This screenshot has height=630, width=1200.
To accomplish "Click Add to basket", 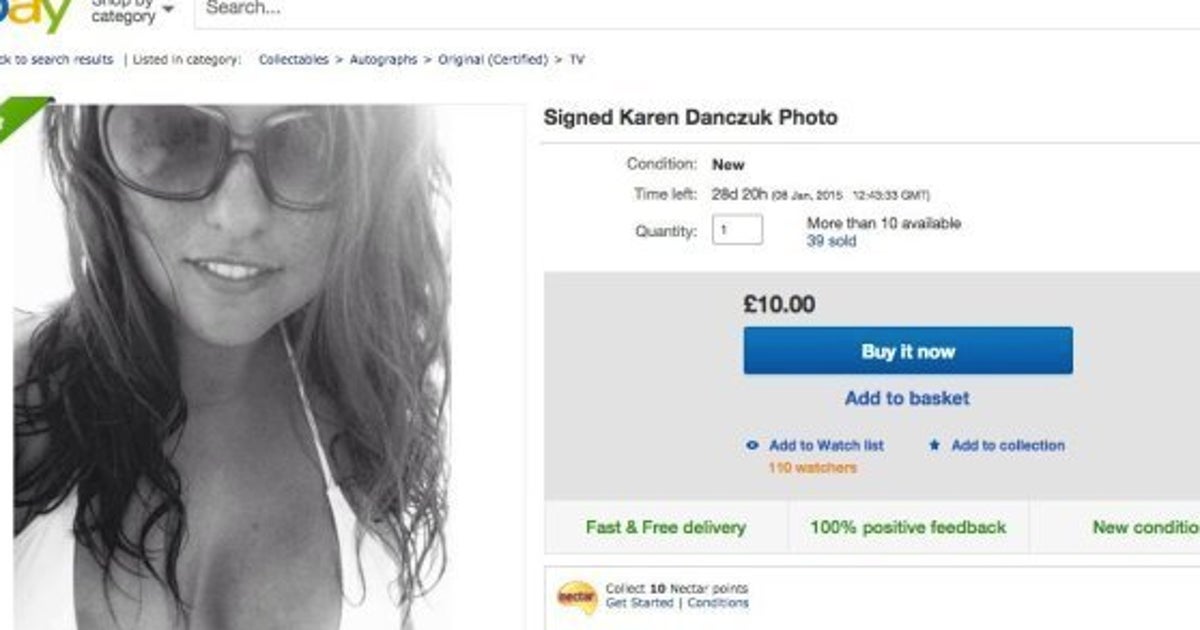I will [907, 398].
